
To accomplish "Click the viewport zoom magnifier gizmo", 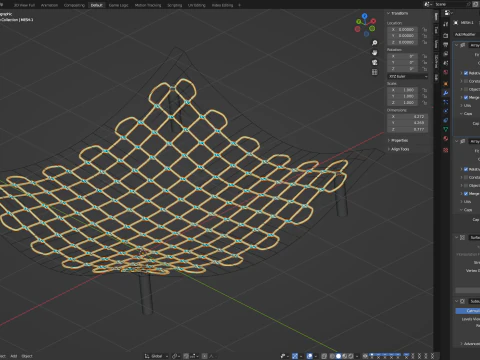I will [375, 43].
